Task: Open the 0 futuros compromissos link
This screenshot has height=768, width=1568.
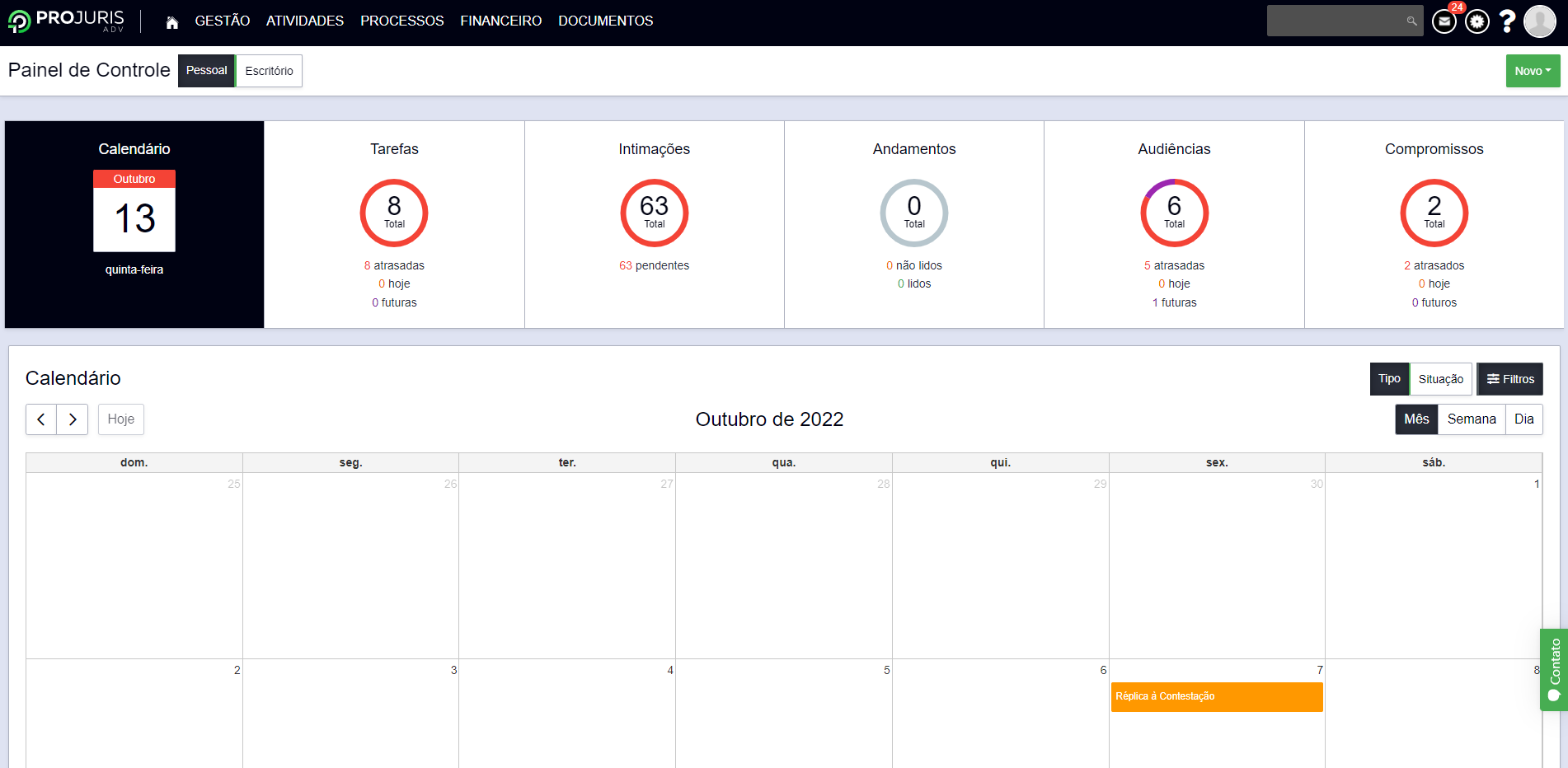Action: pyautogui.click(x=1434, y=302)
